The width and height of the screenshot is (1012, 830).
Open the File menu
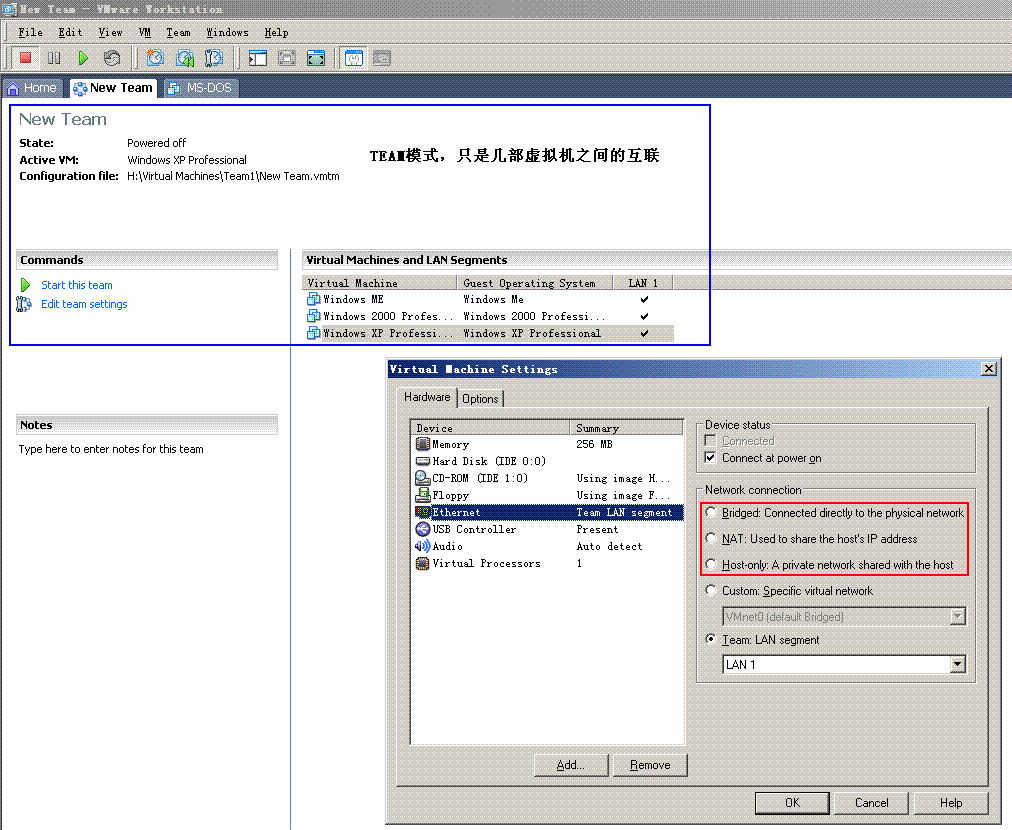tap(30, 32)
